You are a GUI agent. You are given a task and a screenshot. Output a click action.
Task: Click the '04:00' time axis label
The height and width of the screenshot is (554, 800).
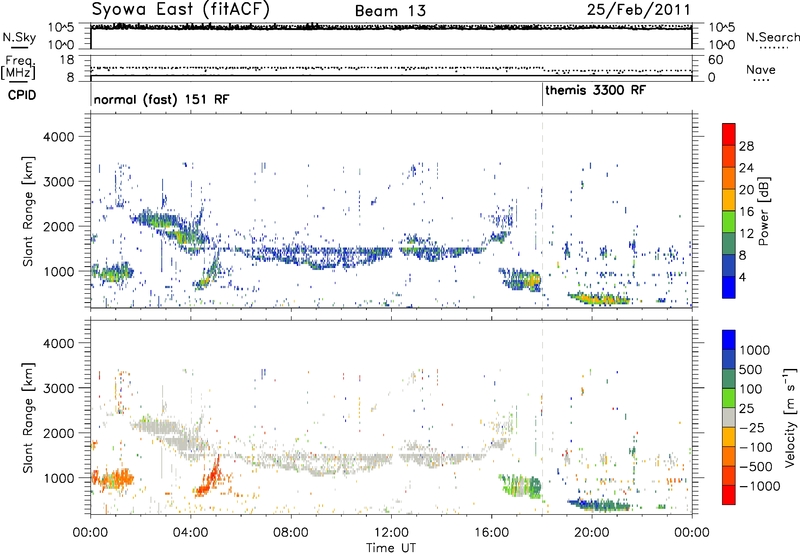tap(191, 533)
